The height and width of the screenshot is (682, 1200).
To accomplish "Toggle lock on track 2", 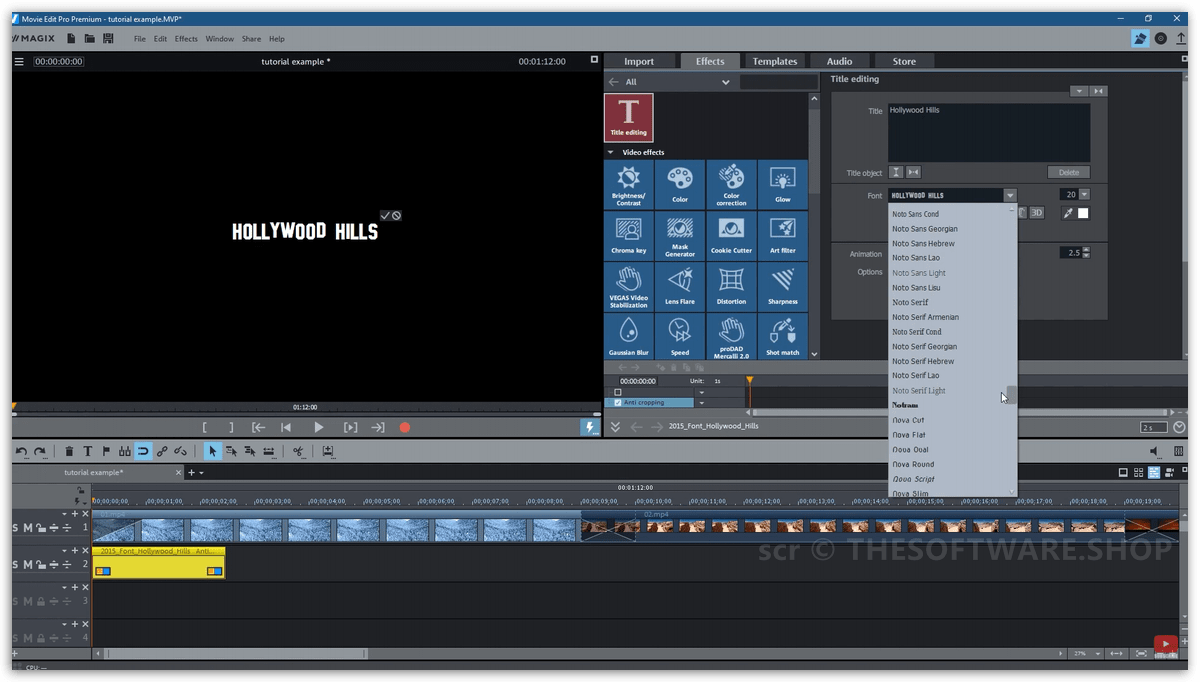I will (x=41, y=565).
